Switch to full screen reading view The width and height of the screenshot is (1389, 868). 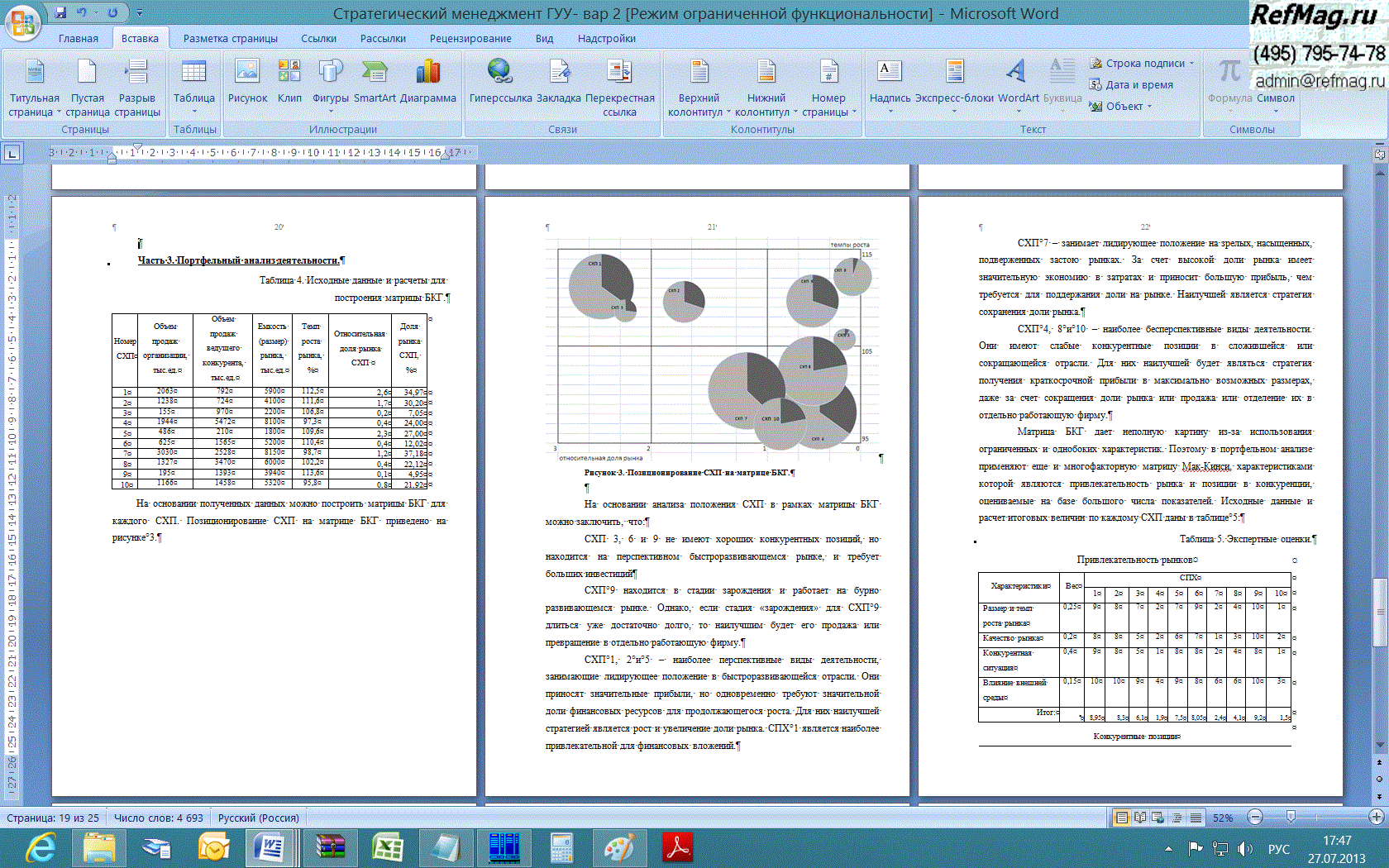point(1140,818)
